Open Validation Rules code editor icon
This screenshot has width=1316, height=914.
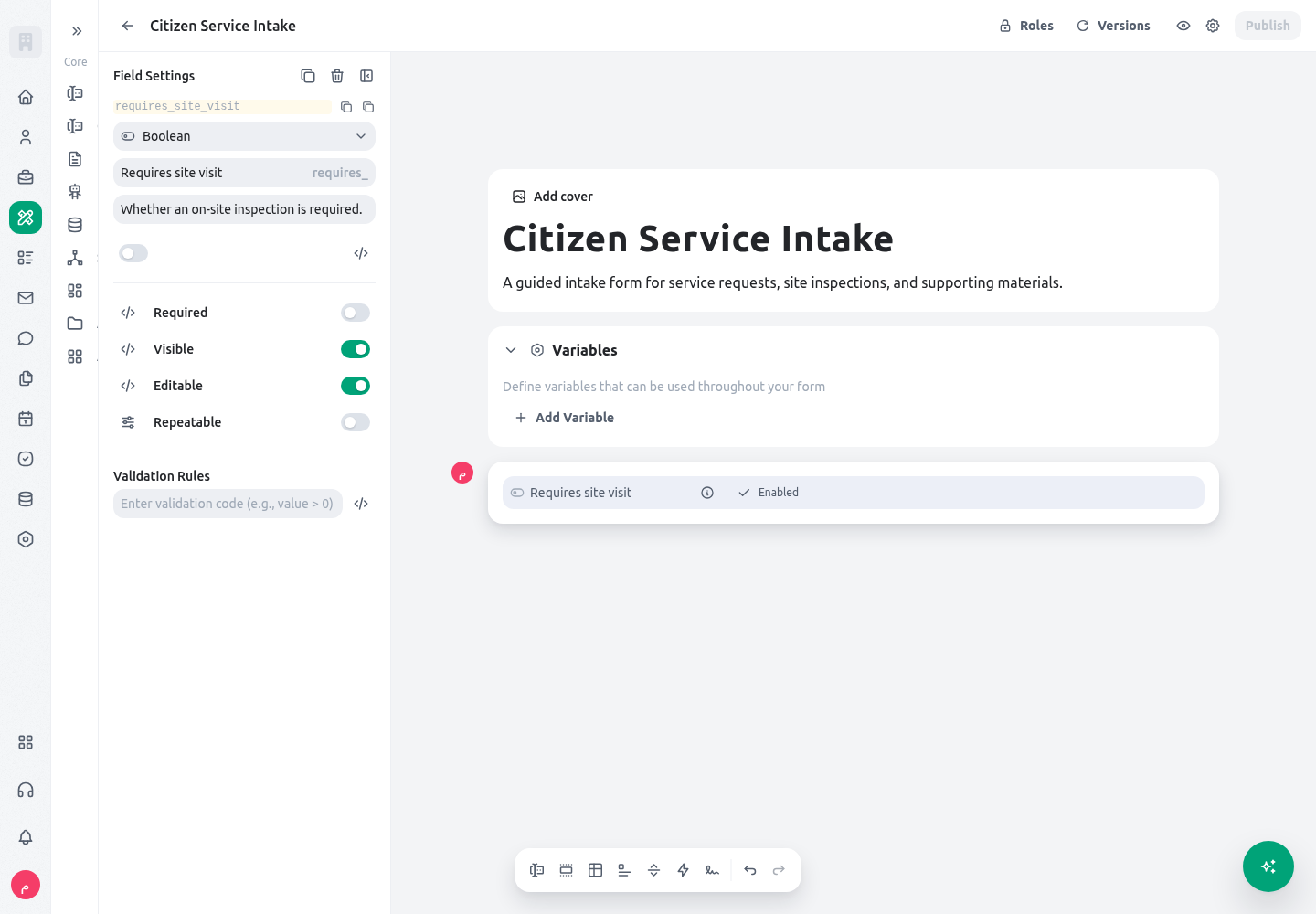click(361, 504)
